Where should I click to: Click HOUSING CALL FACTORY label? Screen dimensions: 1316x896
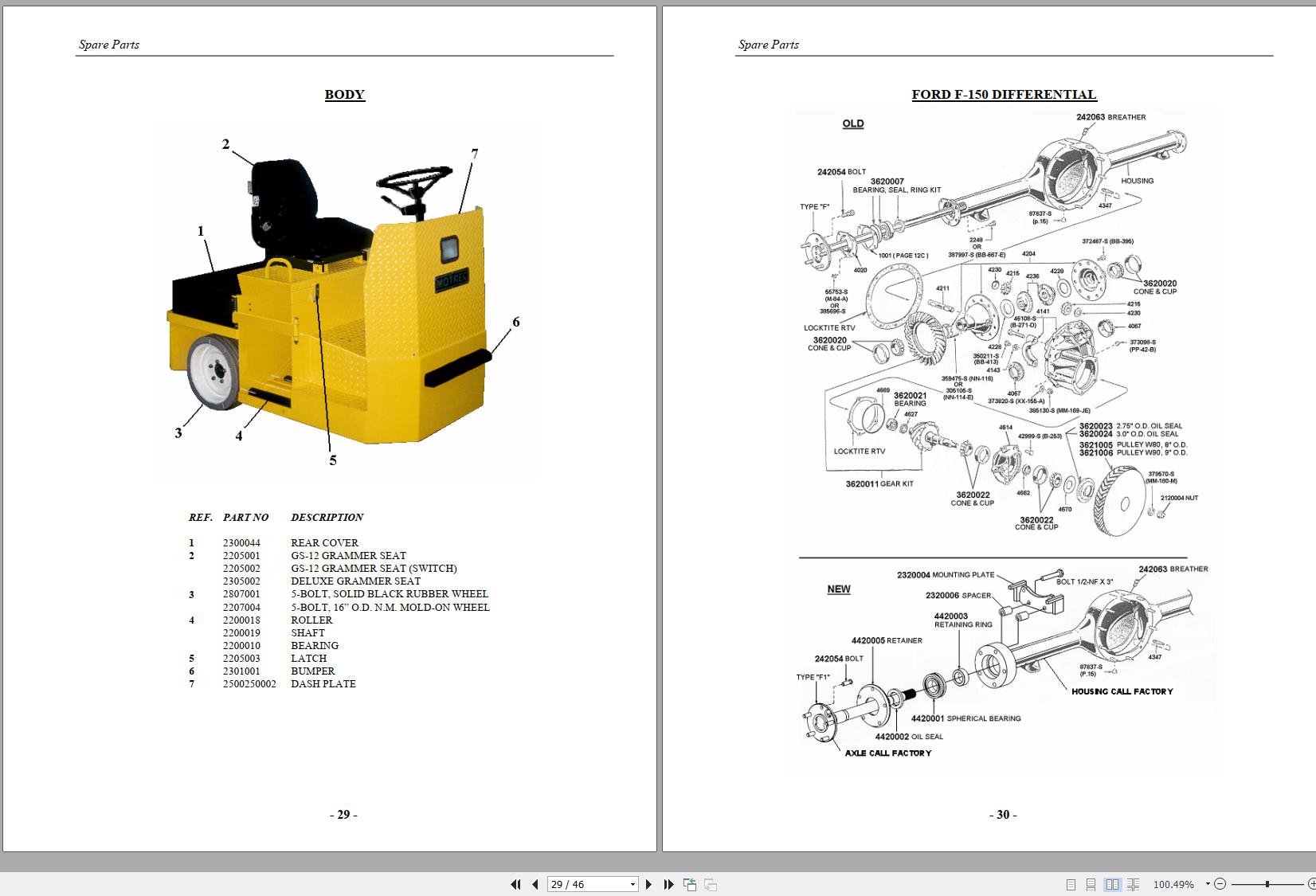click(1122, 691)
